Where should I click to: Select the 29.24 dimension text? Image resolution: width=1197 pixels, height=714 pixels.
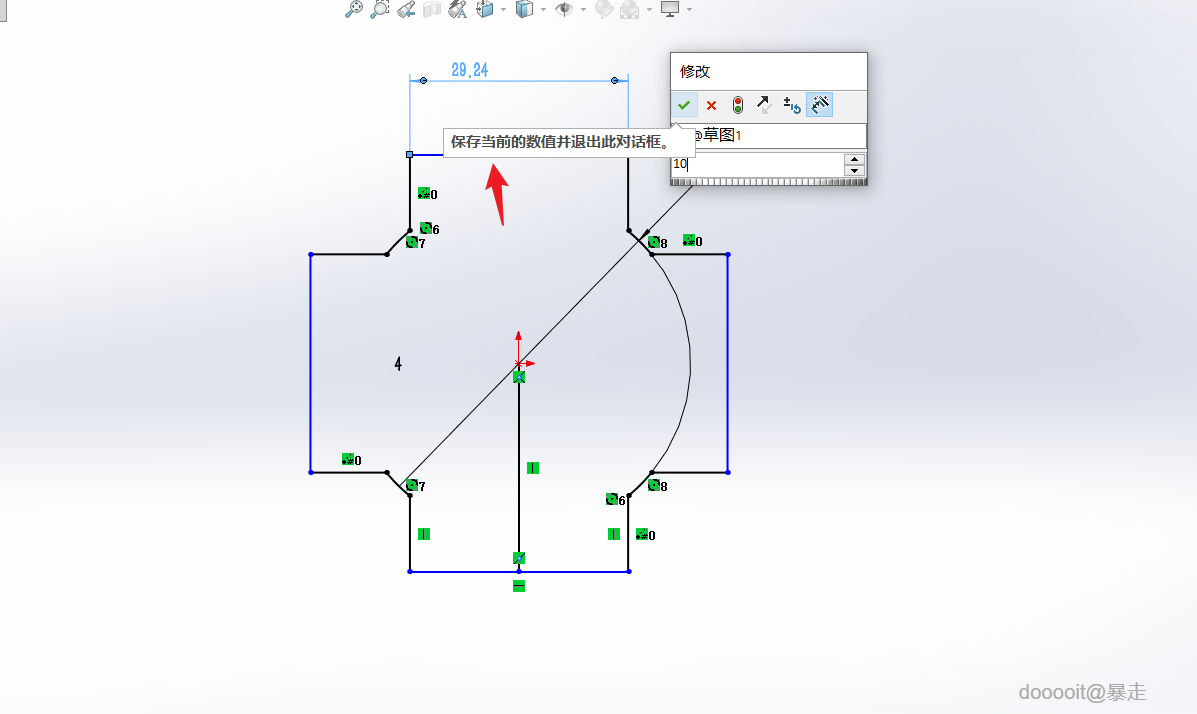[x=469, y=70]
